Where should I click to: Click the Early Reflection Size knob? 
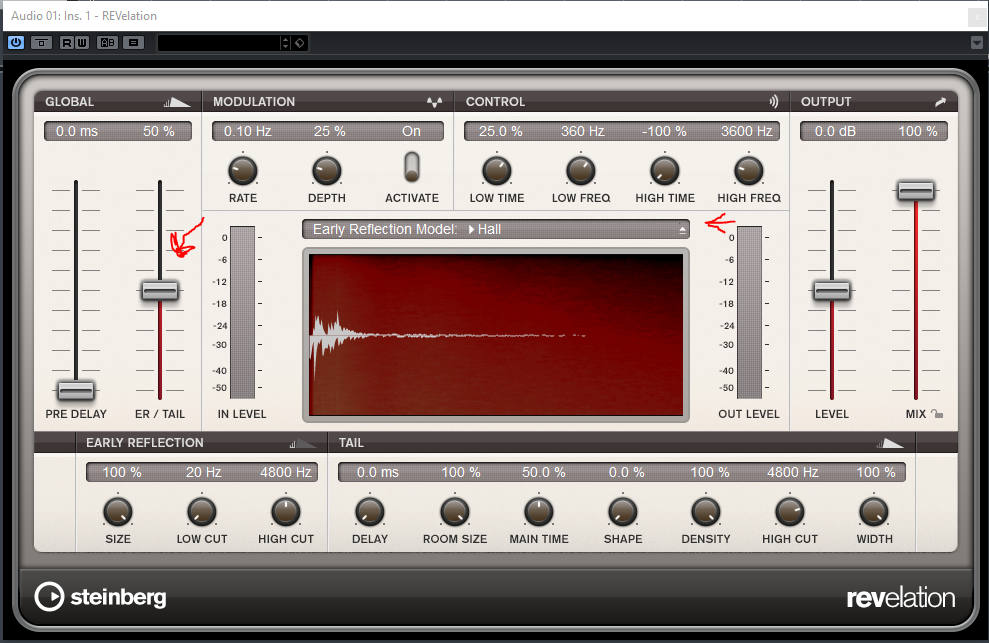[118, 512]
